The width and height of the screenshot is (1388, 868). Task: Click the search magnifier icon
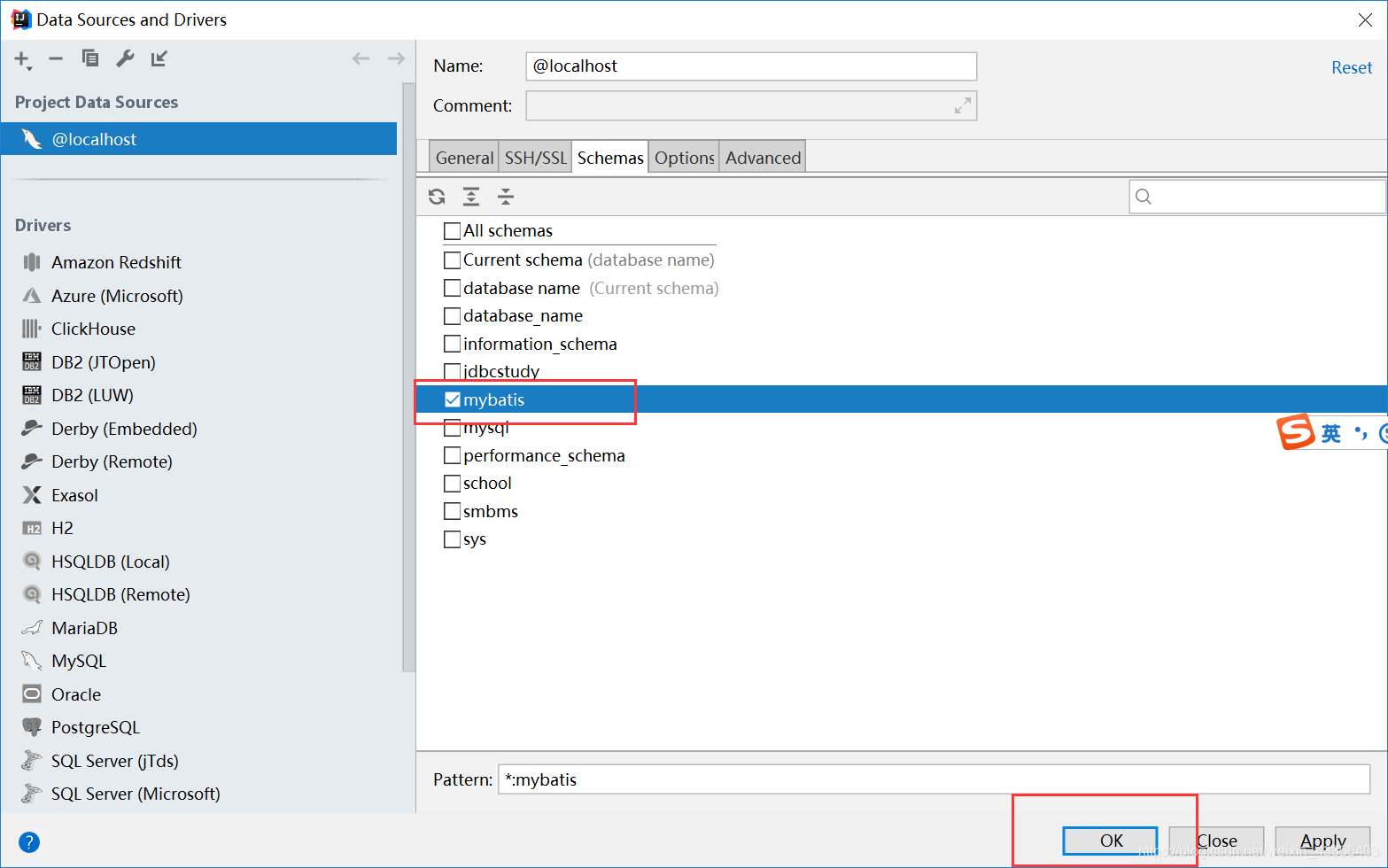pyautogui.click(x=1144, y=197)
